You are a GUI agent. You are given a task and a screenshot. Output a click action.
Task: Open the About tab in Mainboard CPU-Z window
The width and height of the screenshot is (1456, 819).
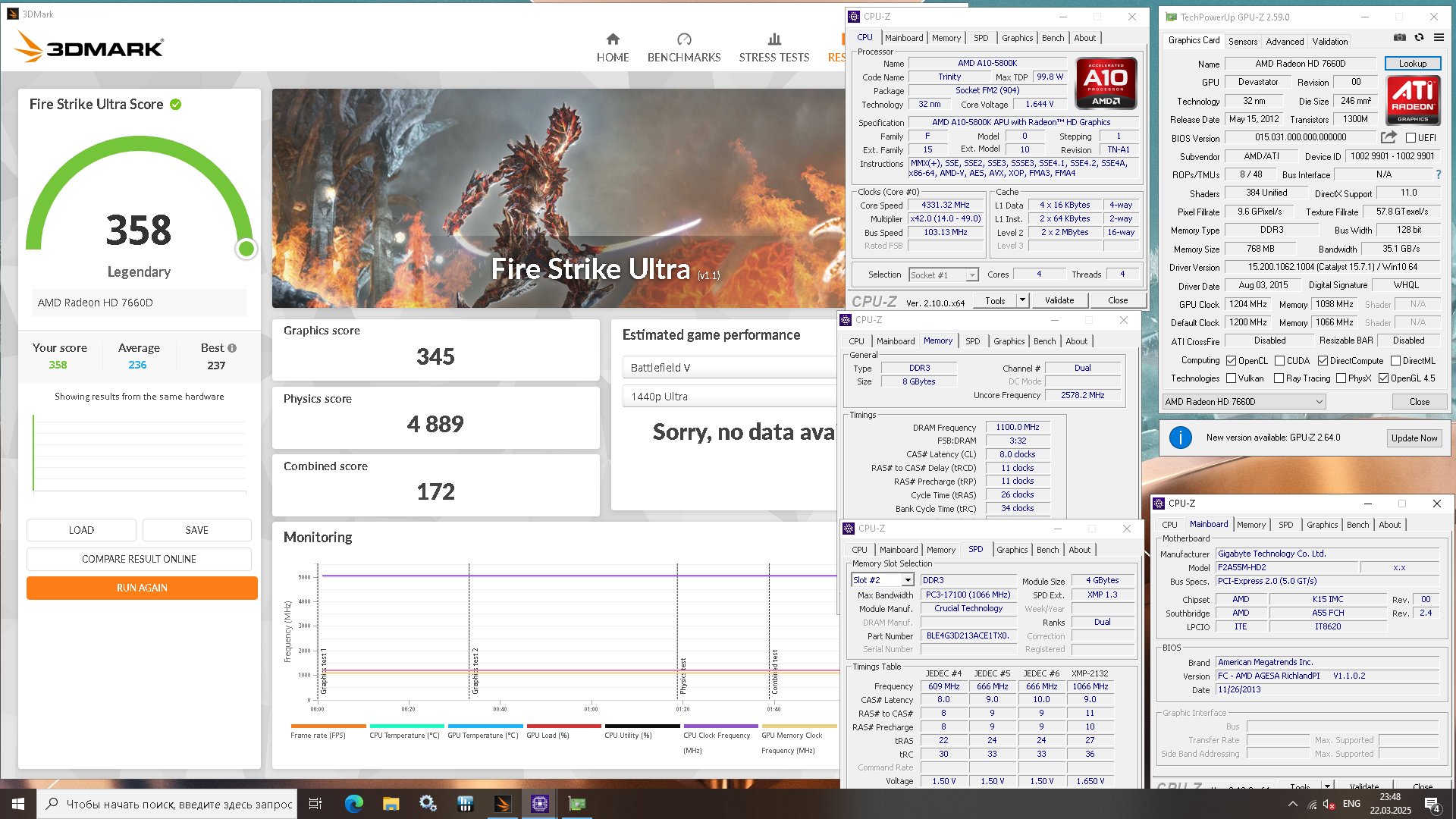point(1389,525)
